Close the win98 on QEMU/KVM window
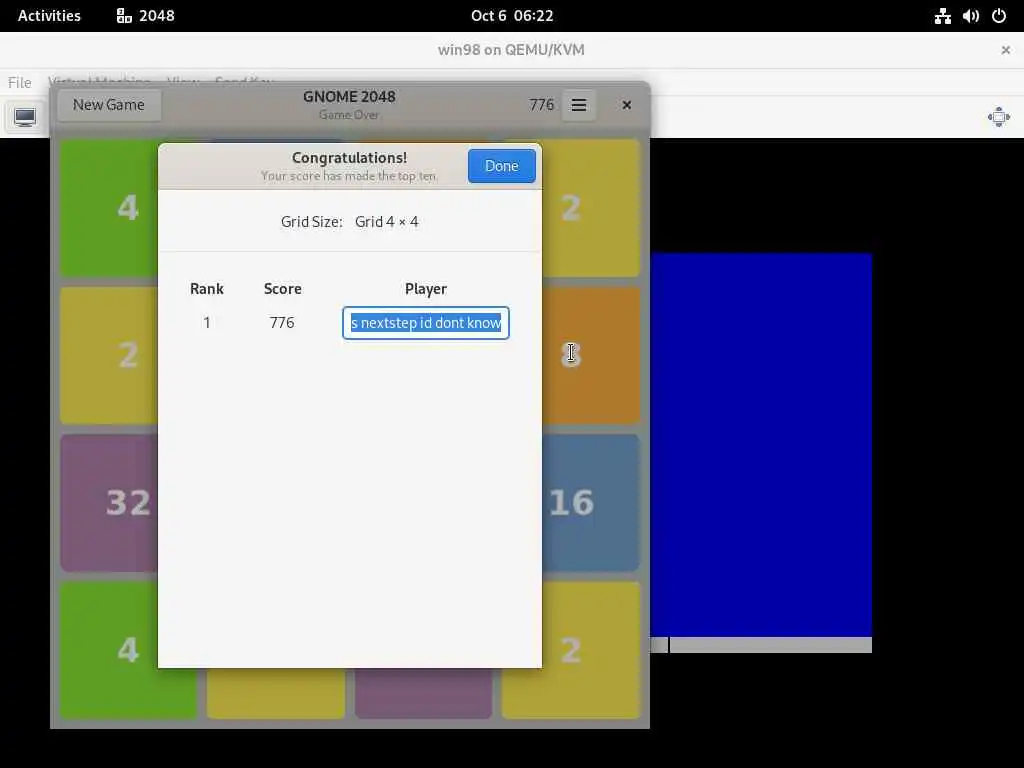 pos(1006,50)
